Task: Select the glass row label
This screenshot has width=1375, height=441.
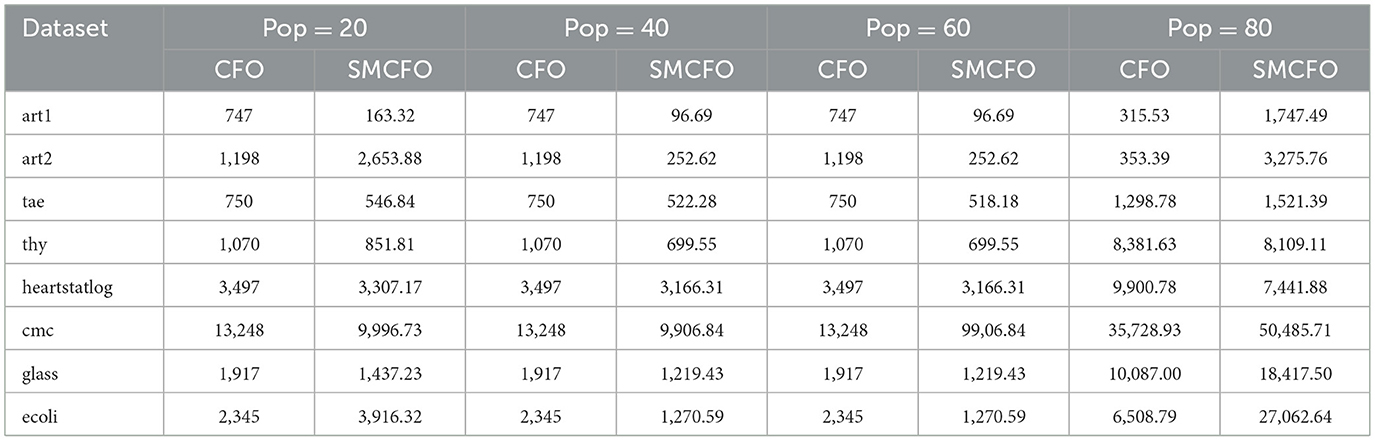Action: pyautogui.click(x=37, y=373)
